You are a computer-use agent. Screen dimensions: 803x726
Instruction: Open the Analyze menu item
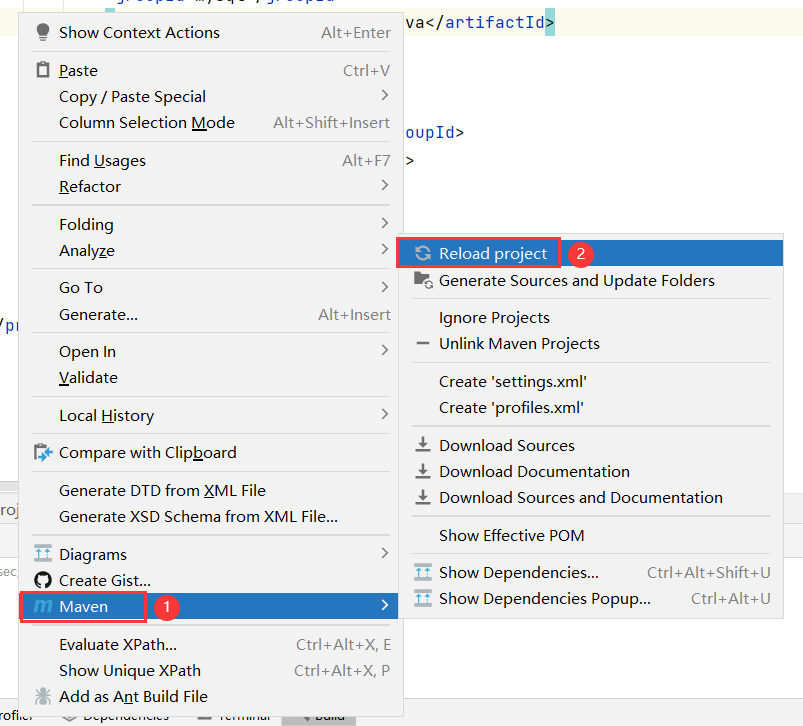coord(211,250)
